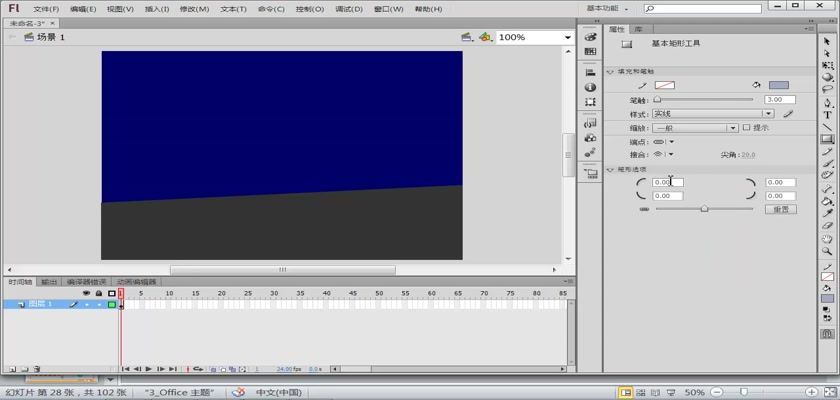Select the Brush tool
840x400 pixels.
coord(827,163)
